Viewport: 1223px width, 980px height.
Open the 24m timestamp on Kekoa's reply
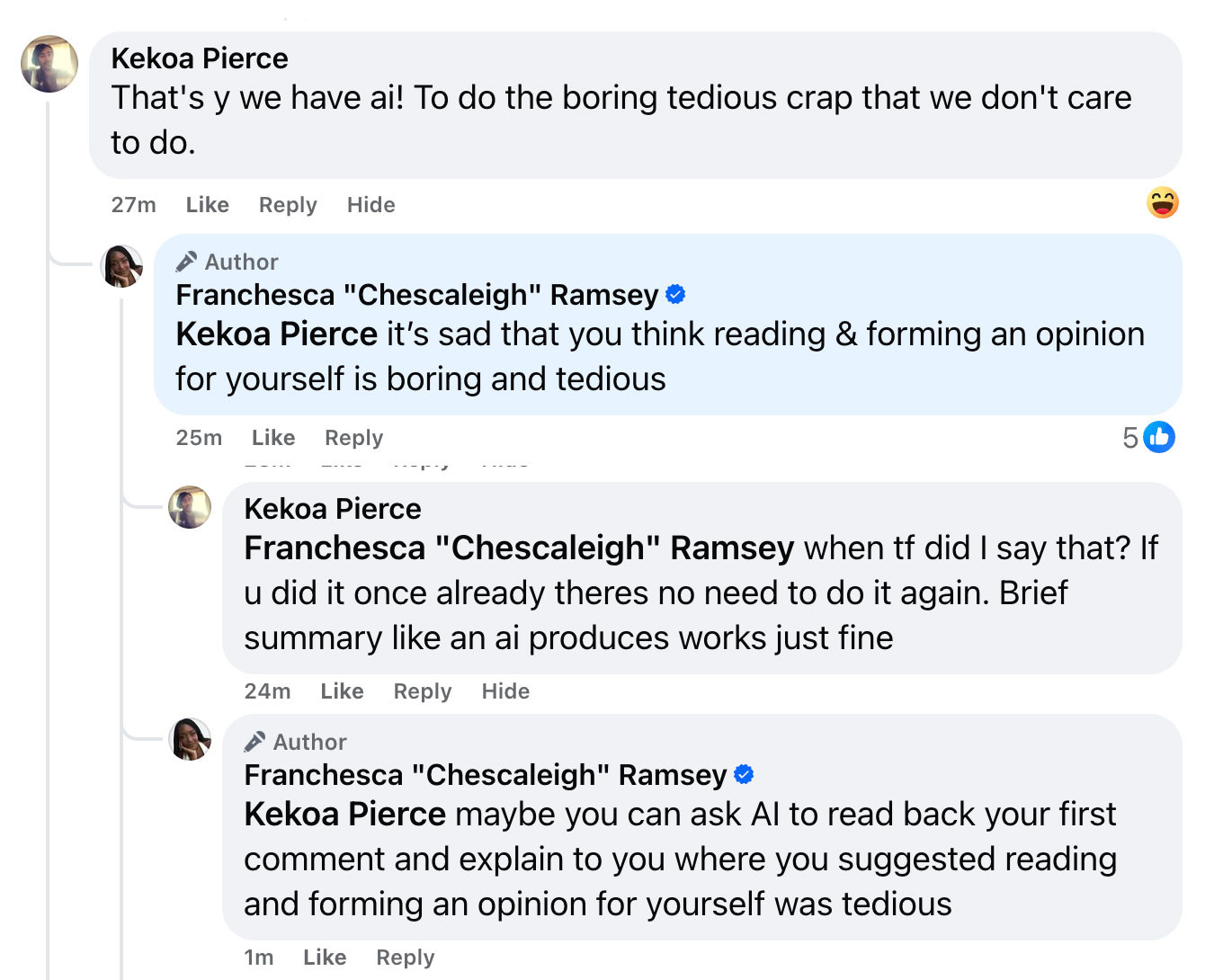tap(267, 691)
